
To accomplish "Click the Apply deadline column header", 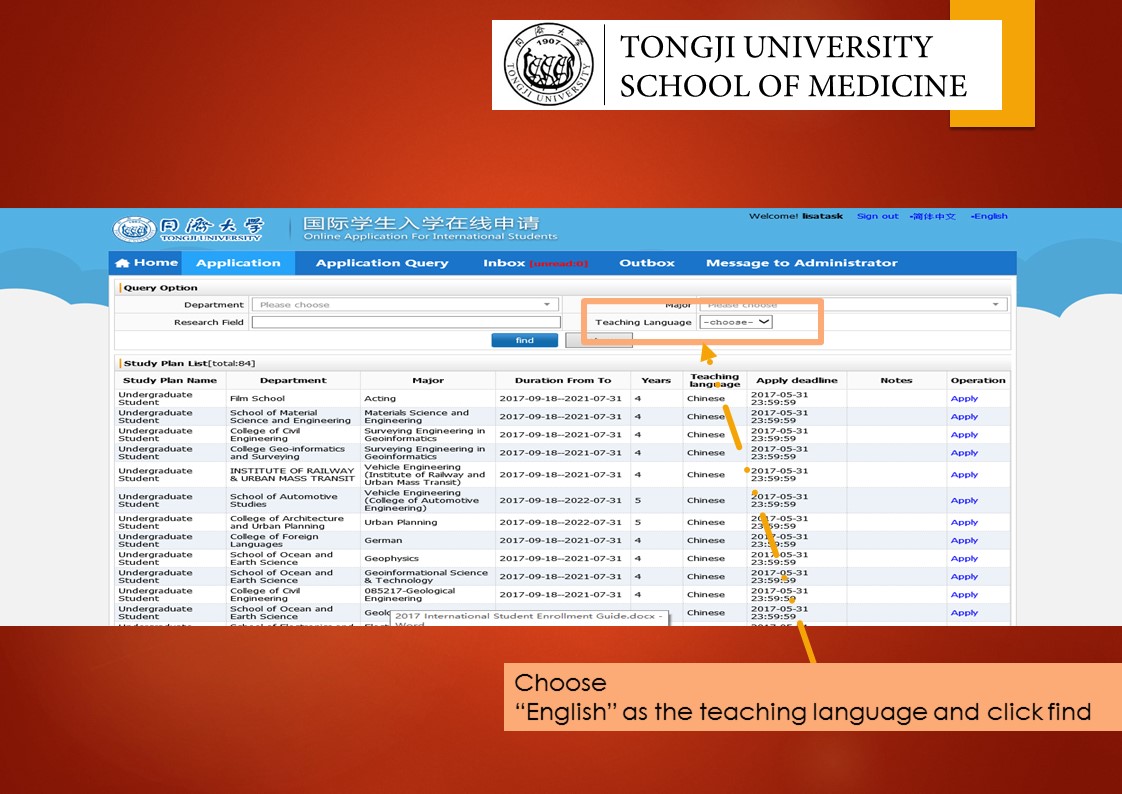I will (x=796, y=381).
